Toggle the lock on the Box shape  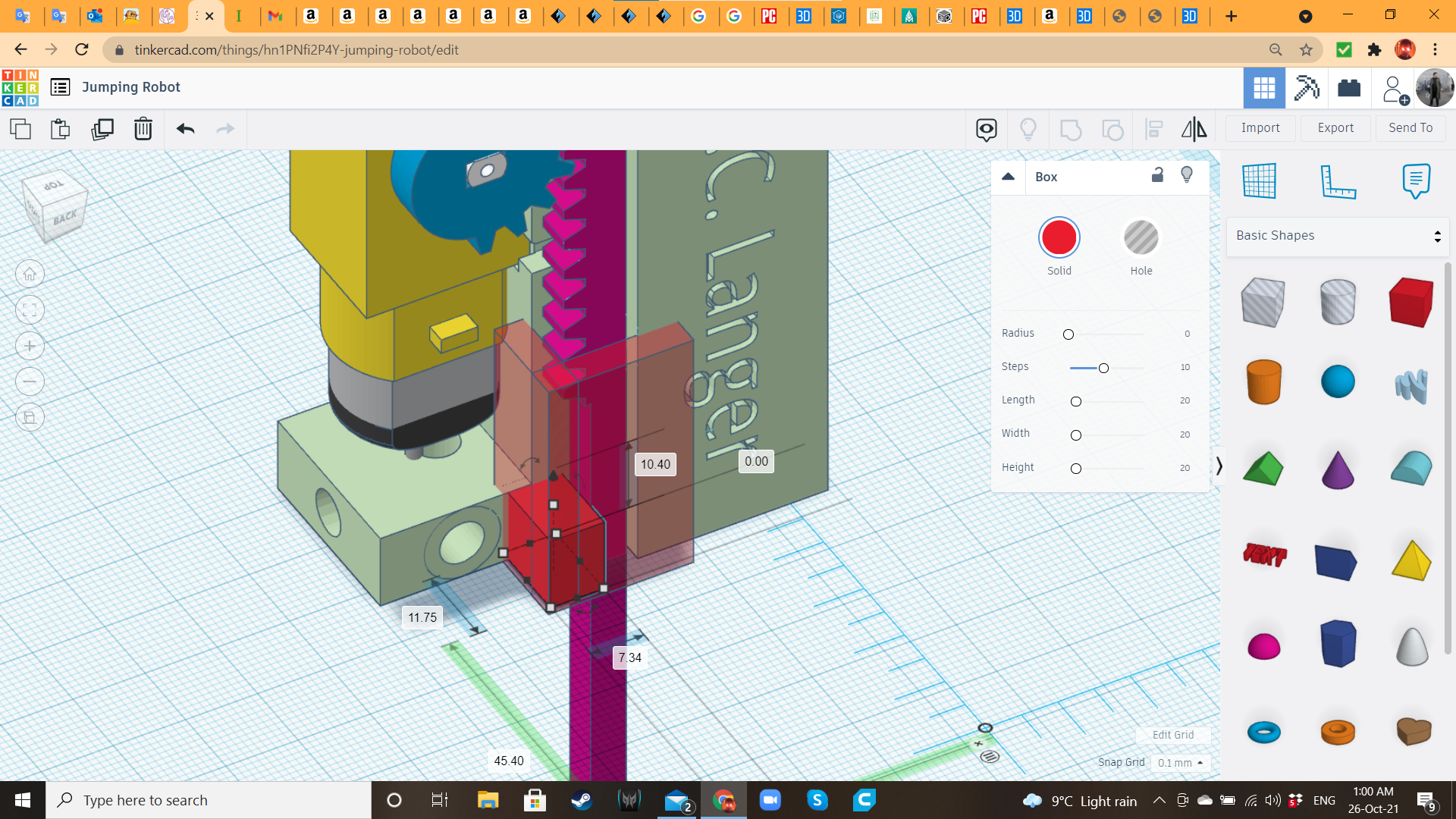(1156, 176)
